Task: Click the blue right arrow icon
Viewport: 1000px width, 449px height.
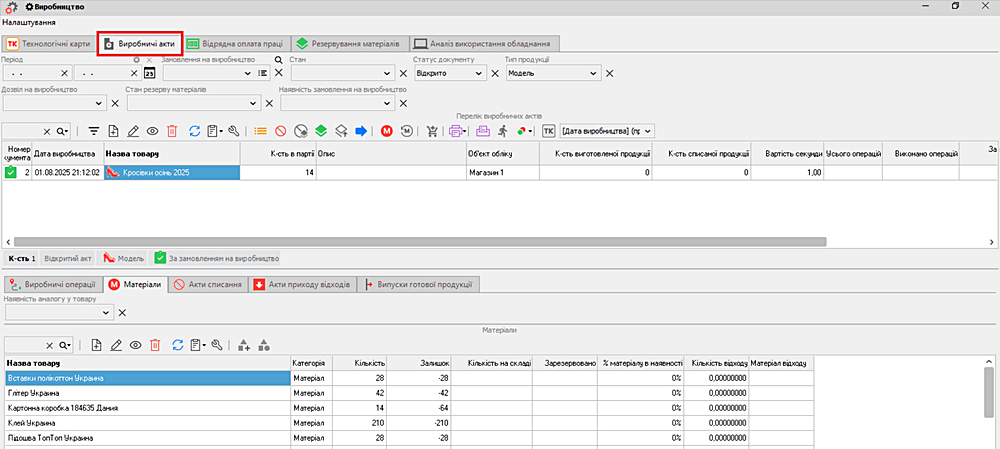Action: point(361,131)
